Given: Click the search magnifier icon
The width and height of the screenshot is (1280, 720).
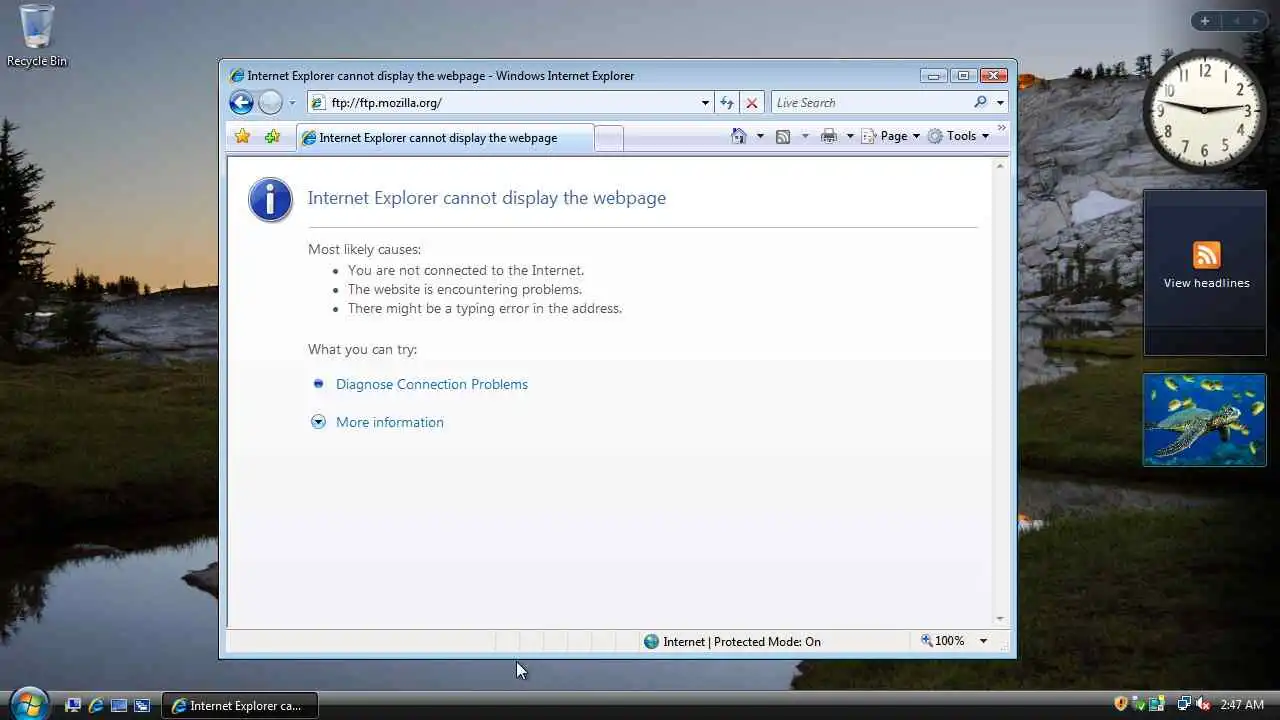Looking at the screenshot, I should [980, 102].
